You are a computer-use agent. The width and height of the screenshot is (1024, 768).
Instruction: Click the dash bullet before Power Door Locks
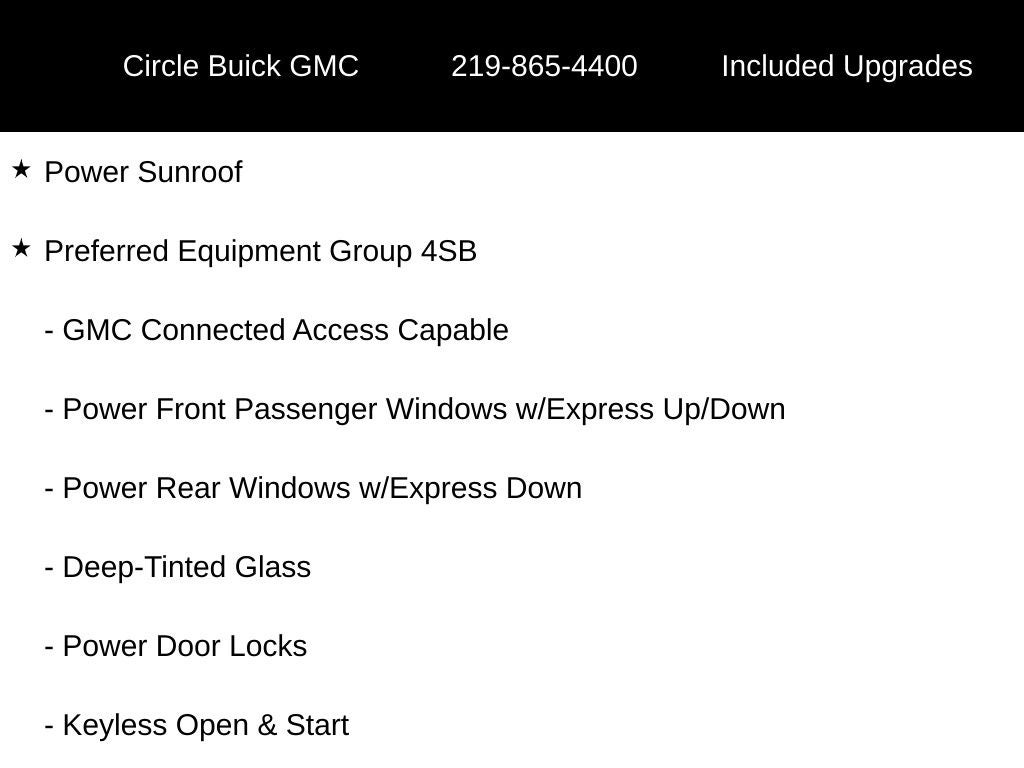click(49, 647)
